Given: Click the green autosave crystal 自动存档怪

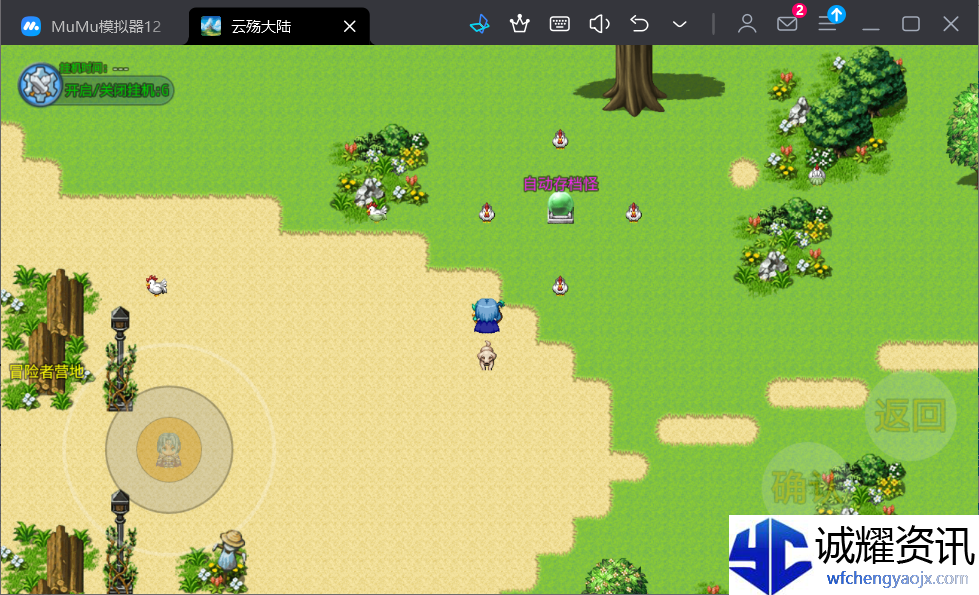Looking at the screenshot, I should tap(560, 208).
